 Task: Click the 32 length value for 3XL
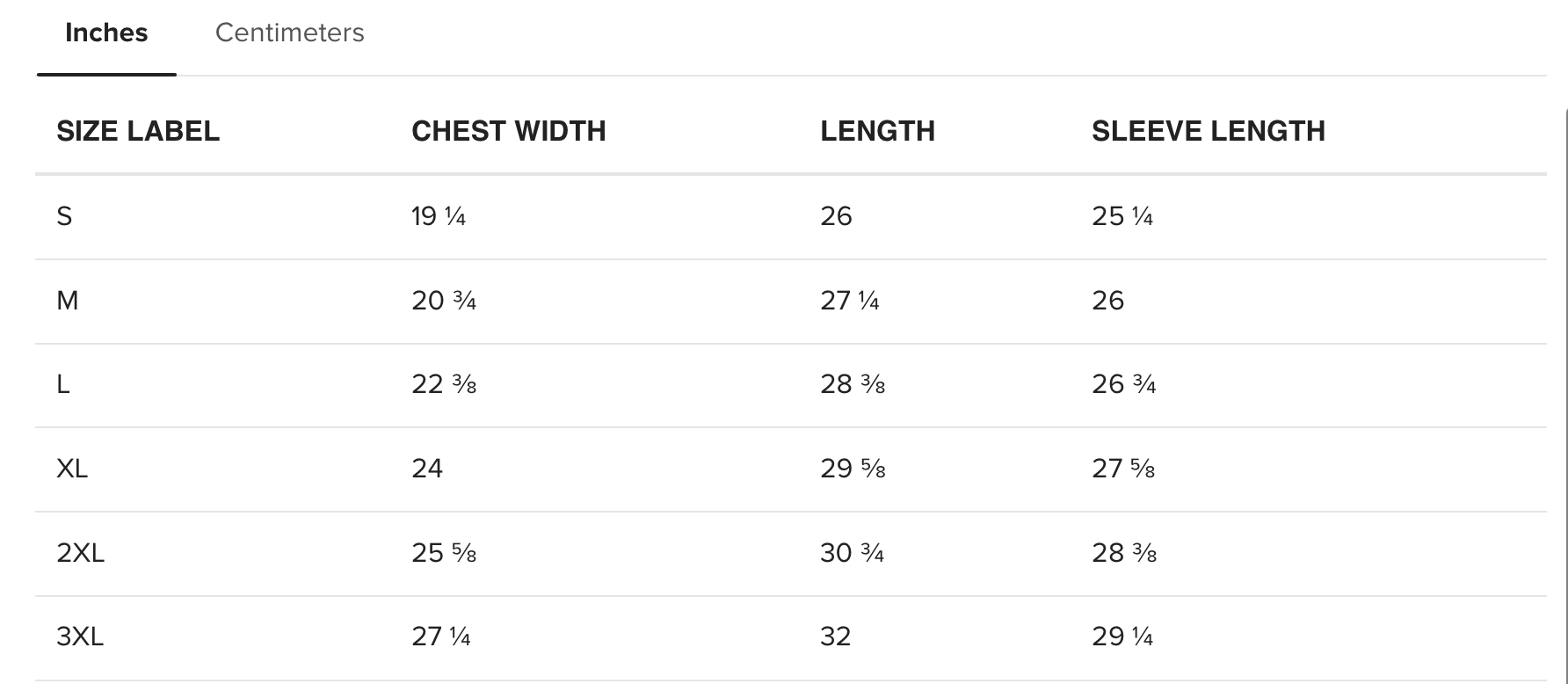click(836, 637)
